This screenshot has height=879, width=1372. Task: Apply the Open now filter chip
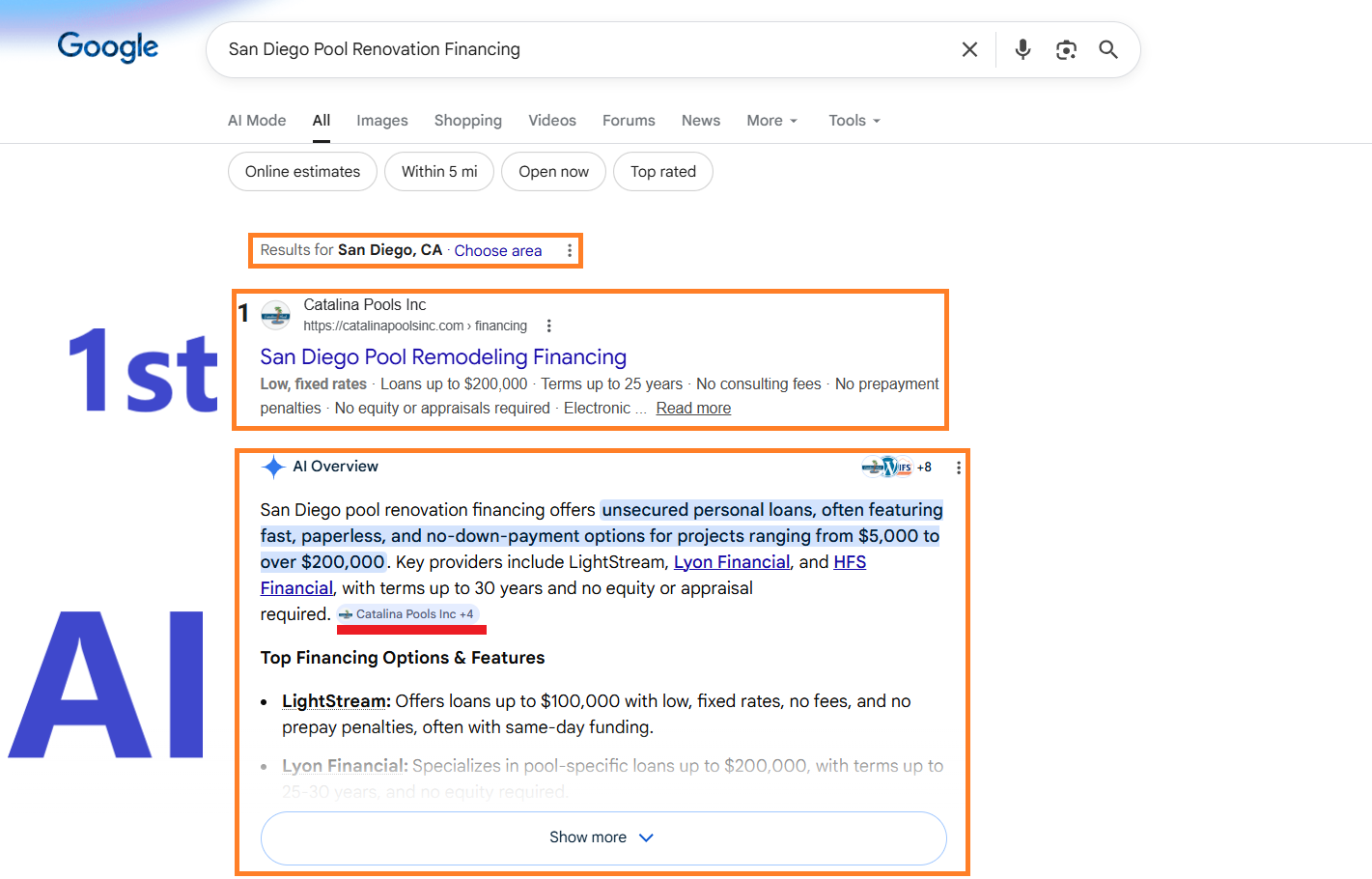pos(553,172)
